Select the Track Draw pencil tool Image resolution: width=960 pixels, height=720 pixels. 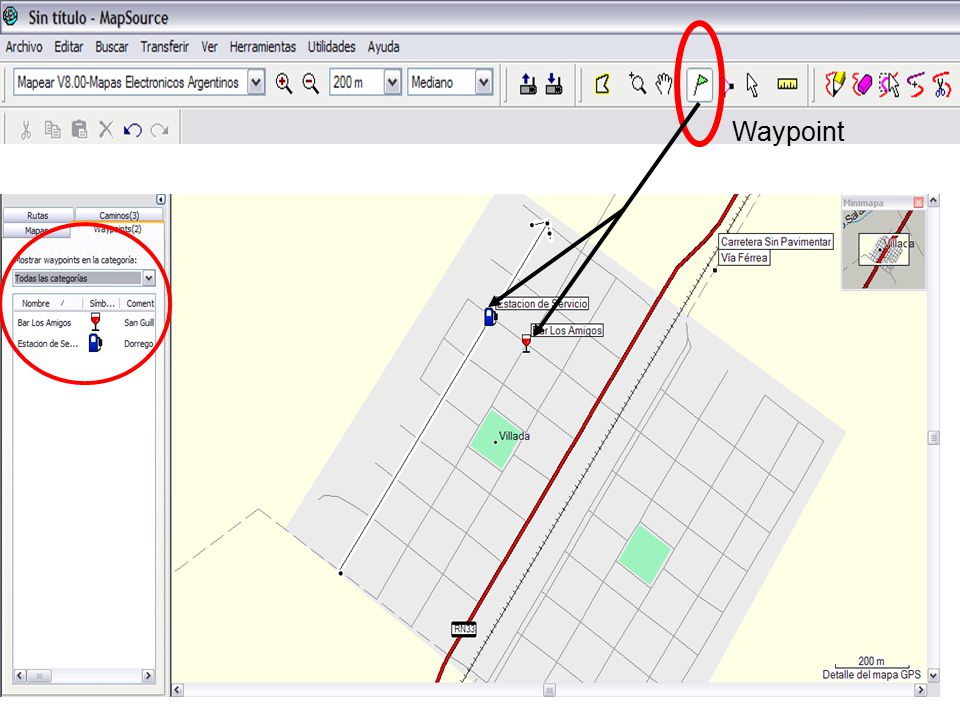click(834, 84)
